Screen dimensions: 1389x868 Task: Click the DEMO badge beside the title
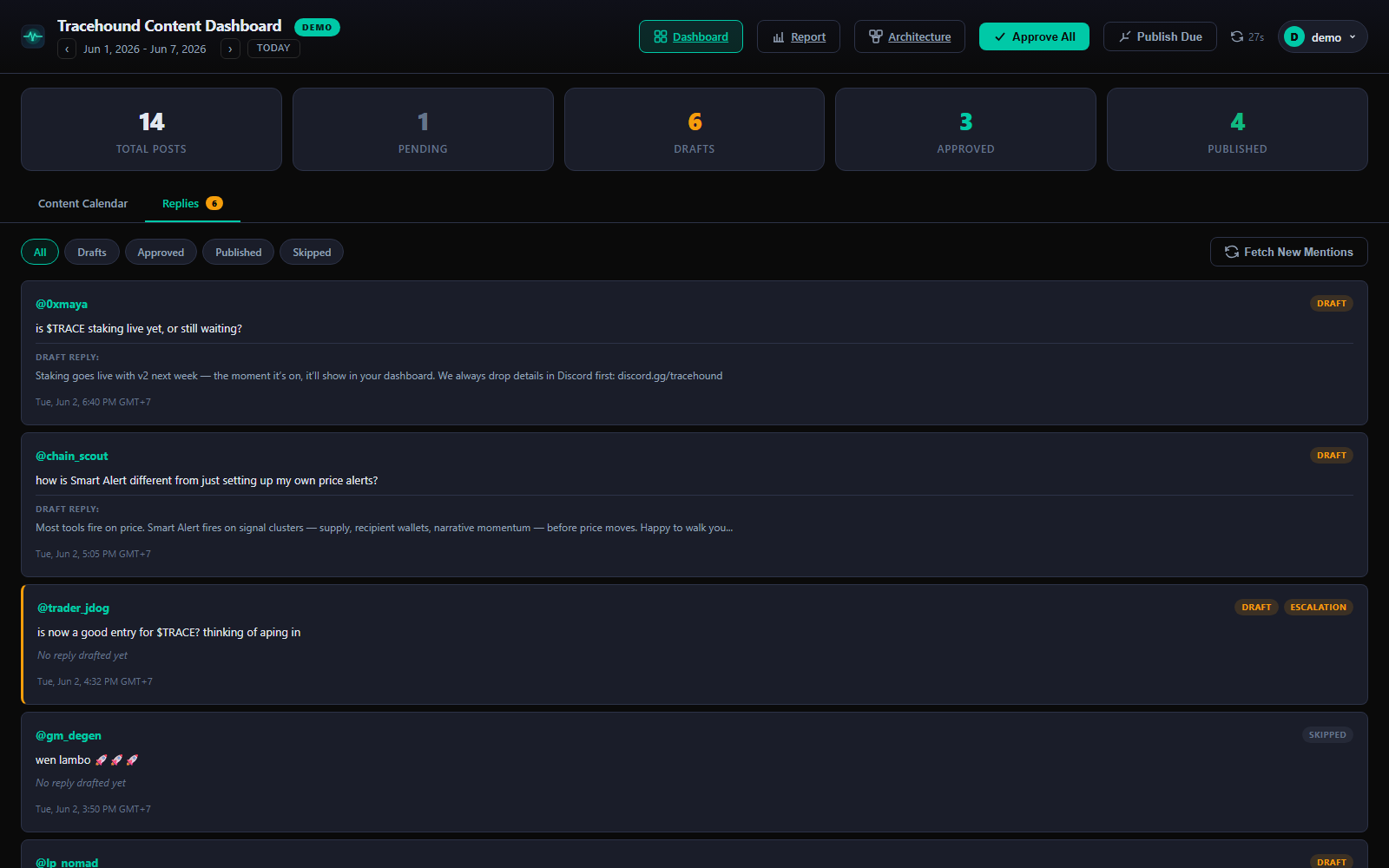click(317, 27)
